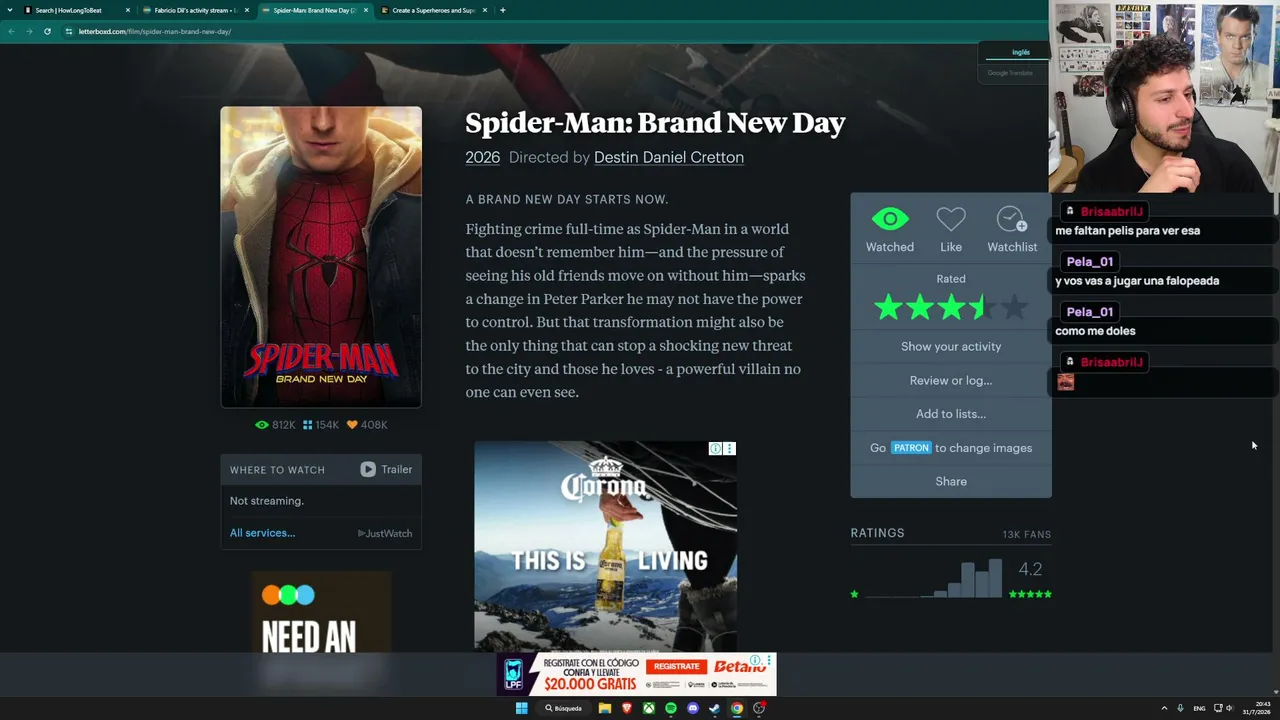Click the REGISTRATE button in Betano banner
Image resolution: width=1280 pixels, height=720 pixels.
(x=677, y=666)
